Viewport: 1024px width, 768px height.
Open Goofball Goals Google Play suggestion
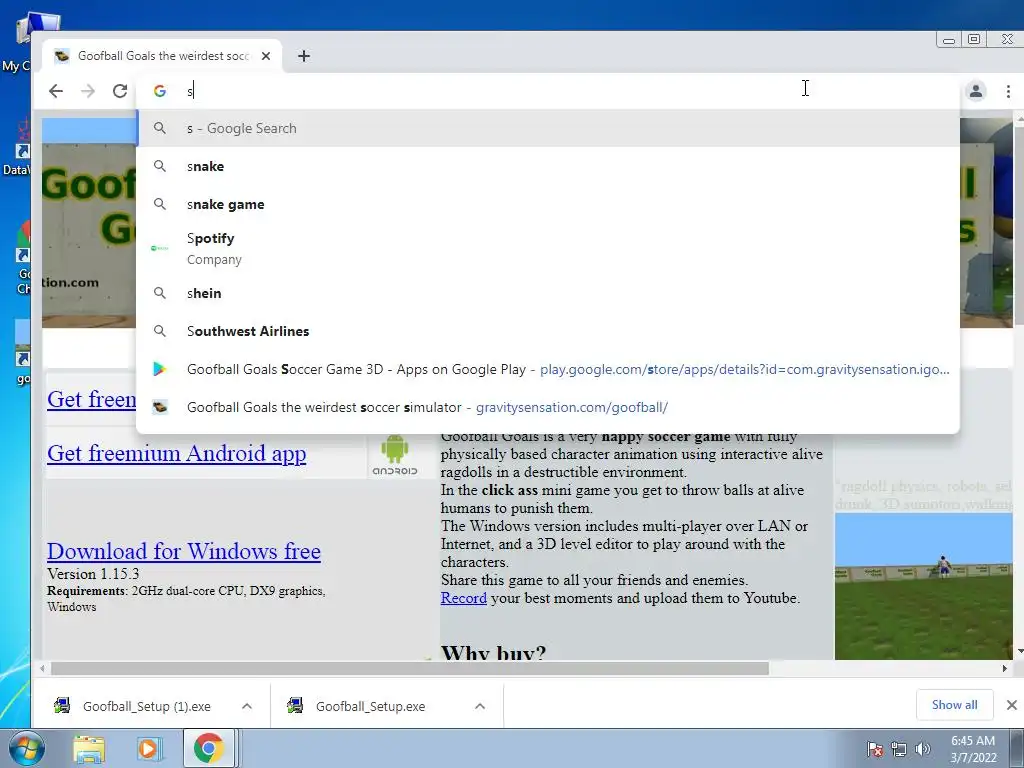(548, 369)
